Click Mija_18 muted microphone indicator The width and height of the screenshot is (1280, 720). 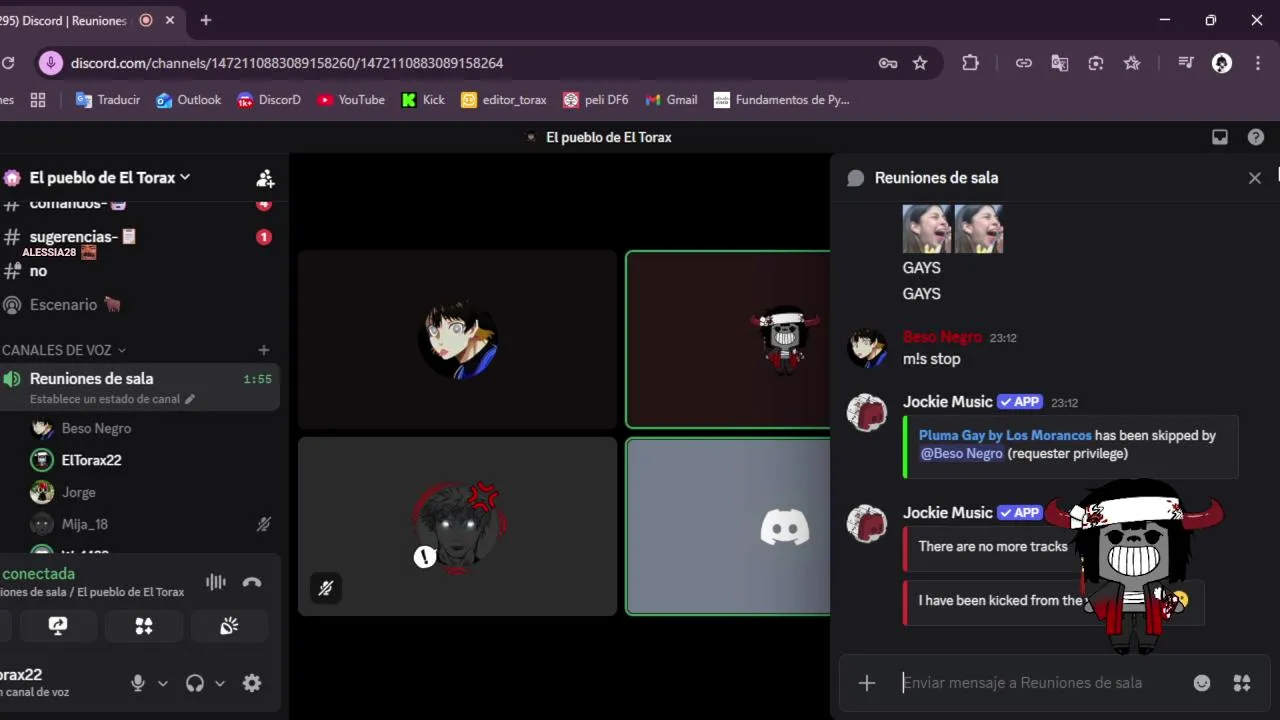point(264,524)
